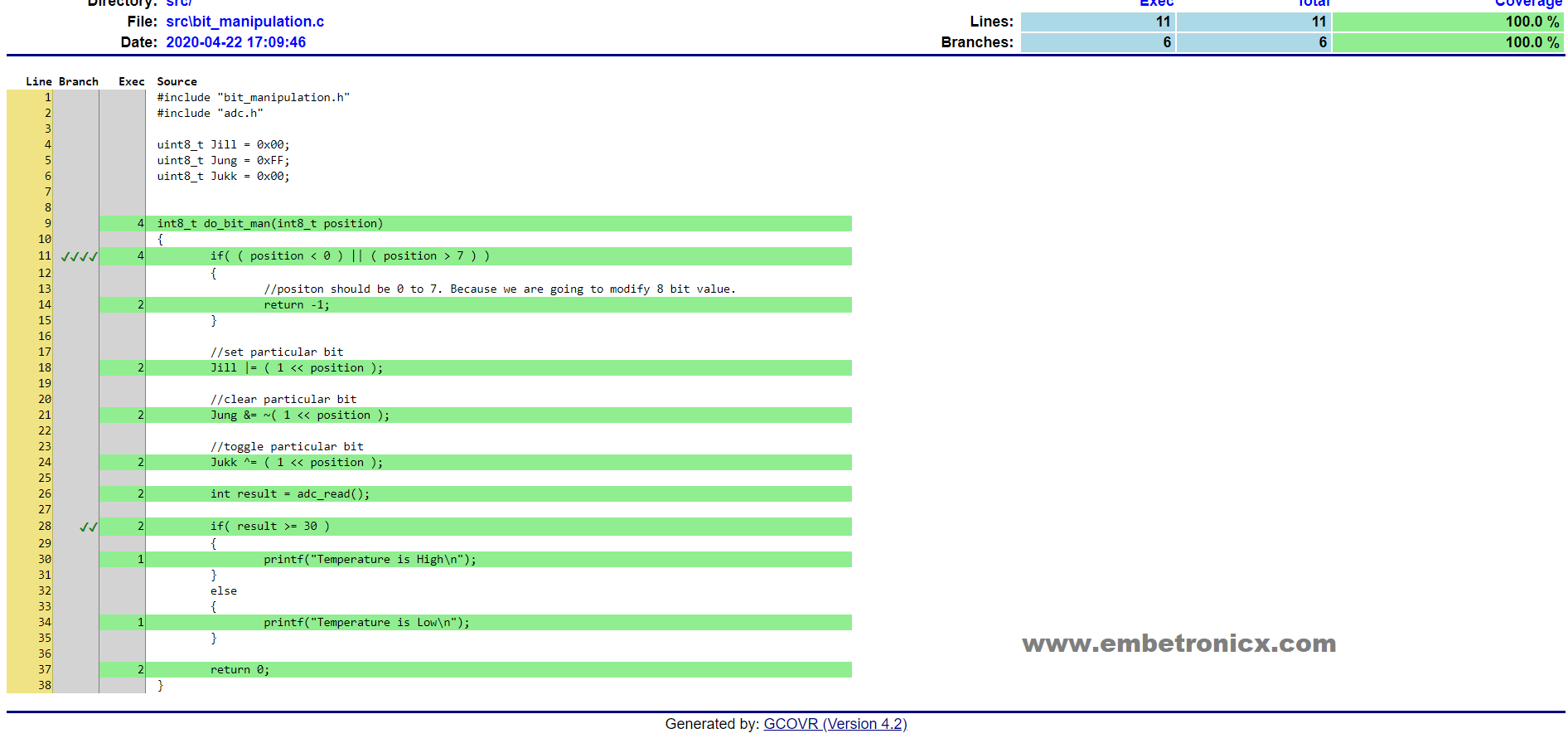Click the branch checkmarks on line 28
This screenshot has width=1568, height=753.
tap(89, 527)
